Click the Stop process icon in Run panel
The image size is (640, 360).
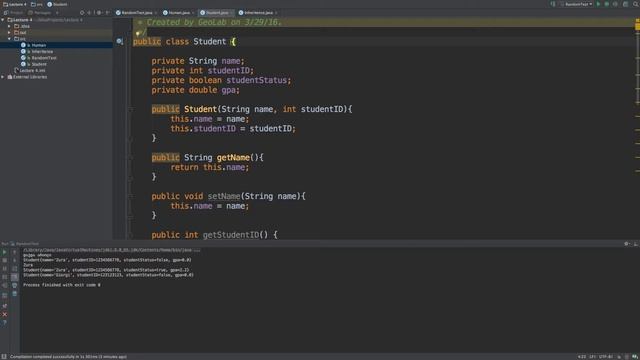point(4,260)
